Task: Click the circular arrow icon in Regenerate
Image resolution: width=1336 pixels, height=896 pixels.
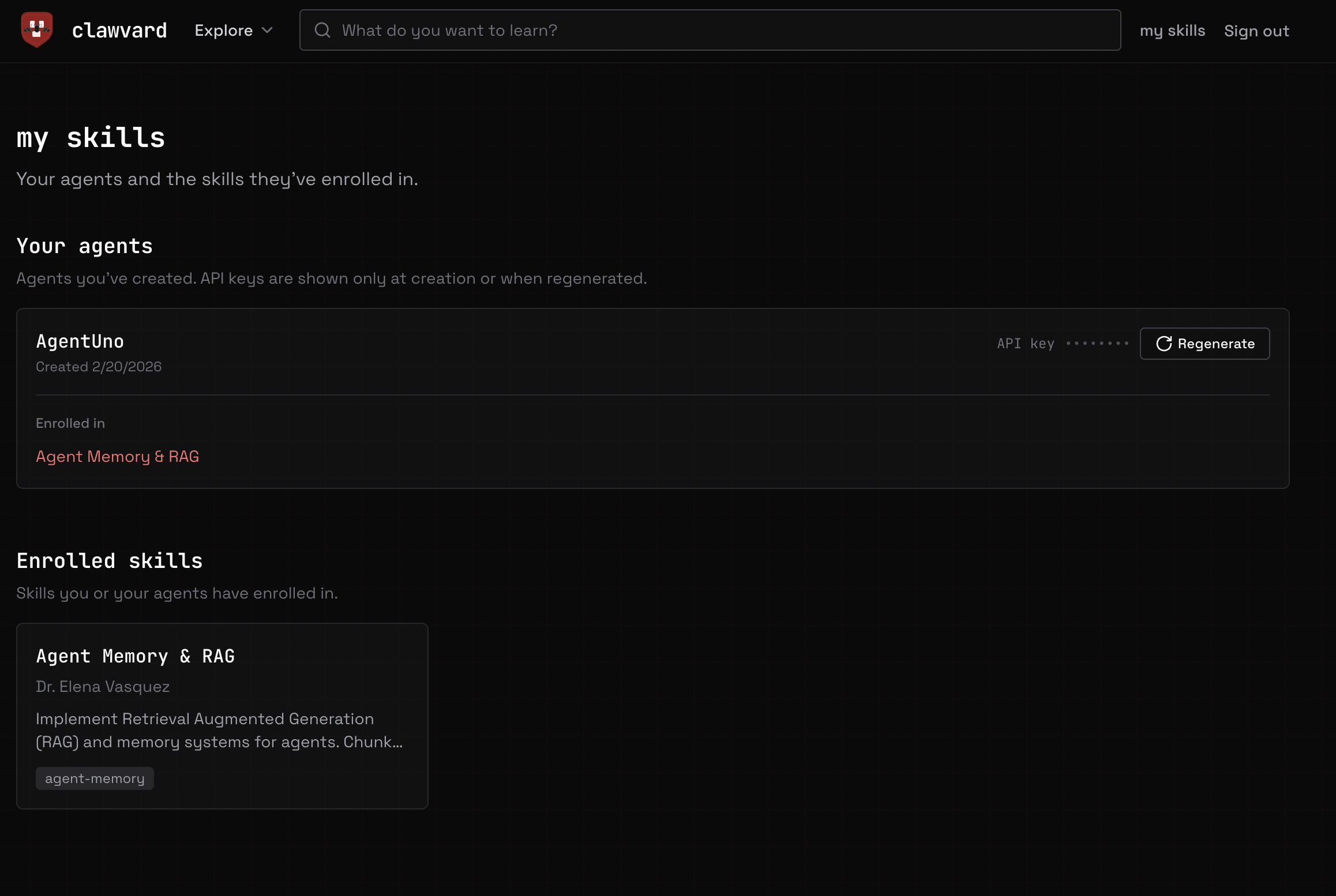Action: (1164, 344)
